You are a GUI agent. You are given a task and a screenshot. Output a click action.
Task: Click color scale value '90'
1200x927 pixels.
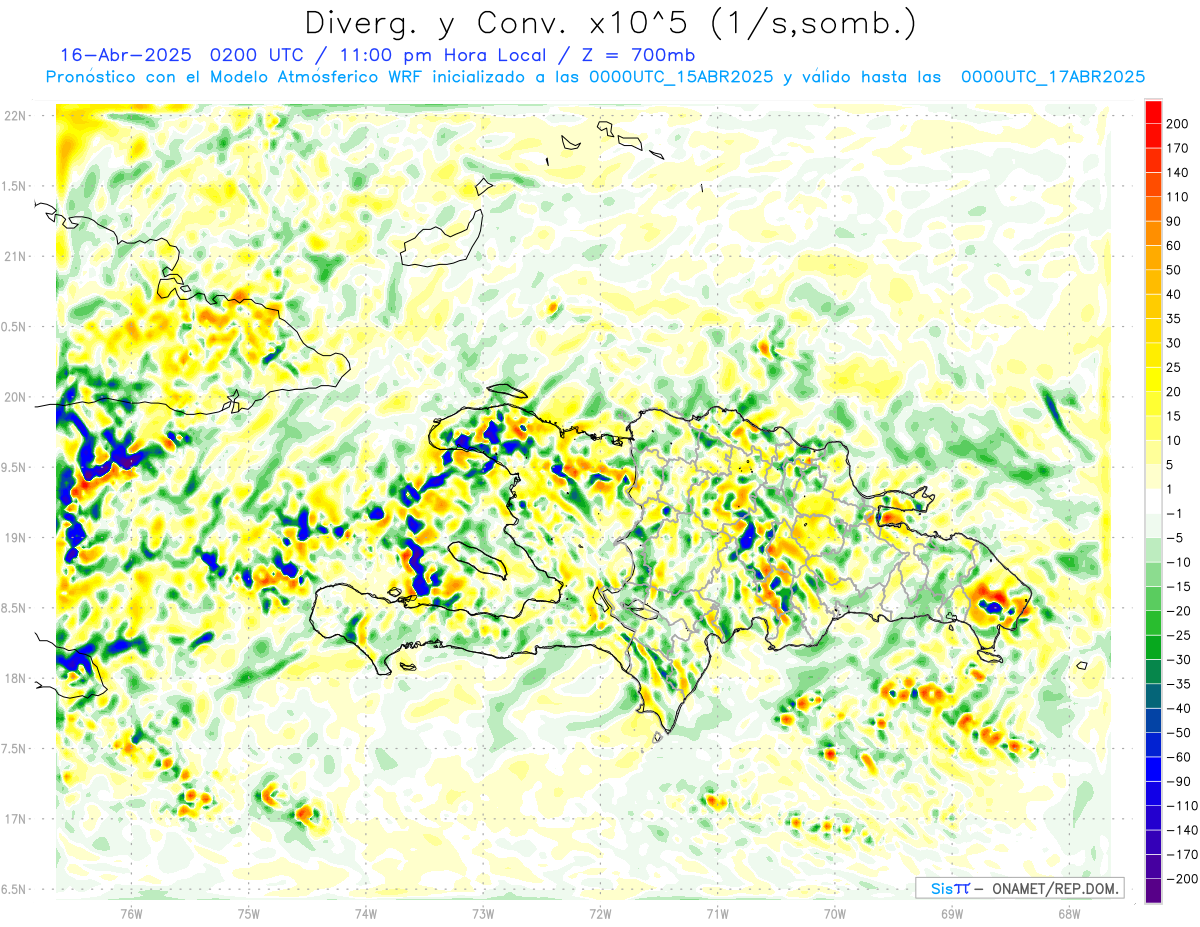(x=1174, y=221)
